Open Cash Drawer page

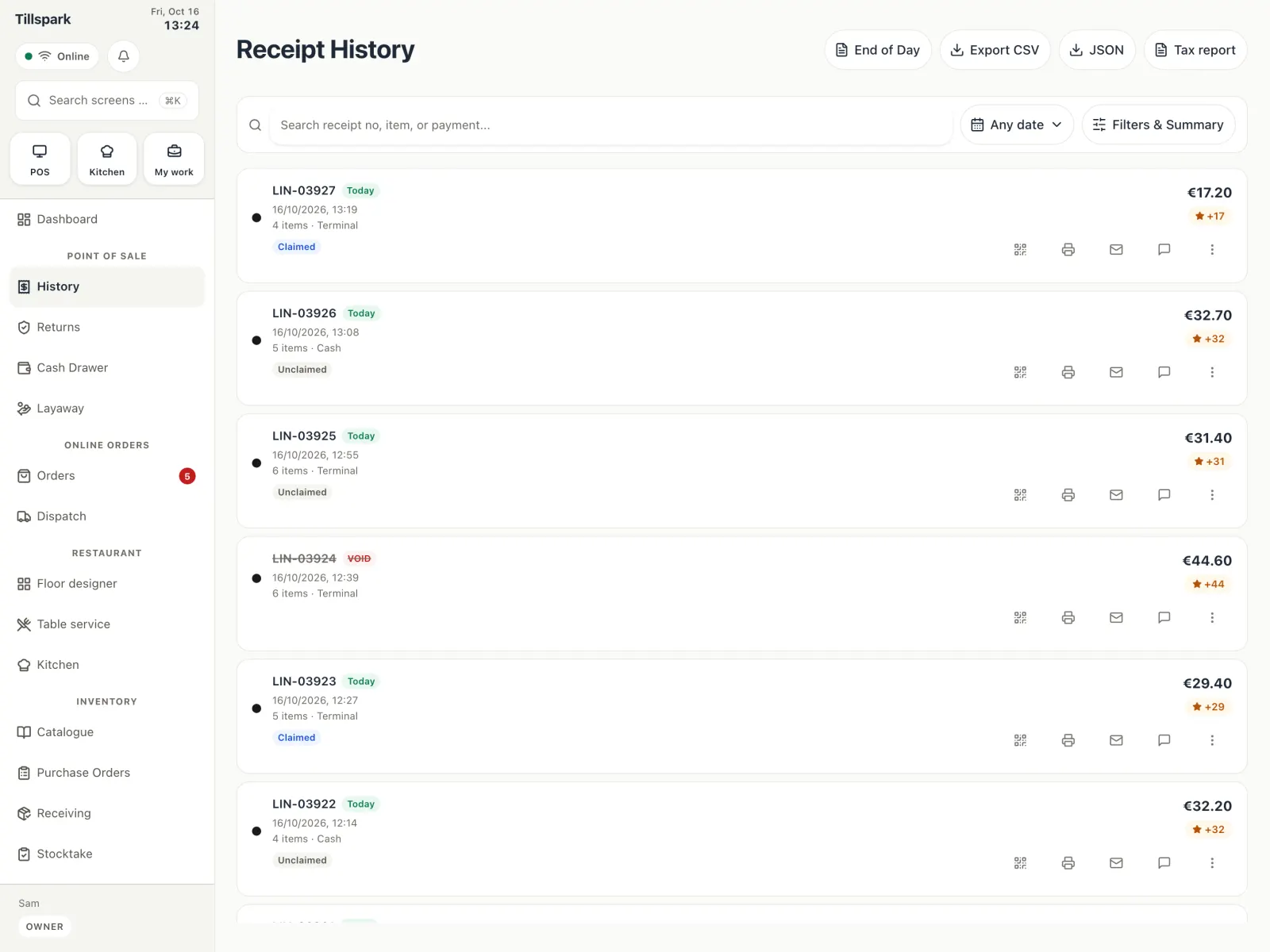pyautogui.click(x=107, y=368)
